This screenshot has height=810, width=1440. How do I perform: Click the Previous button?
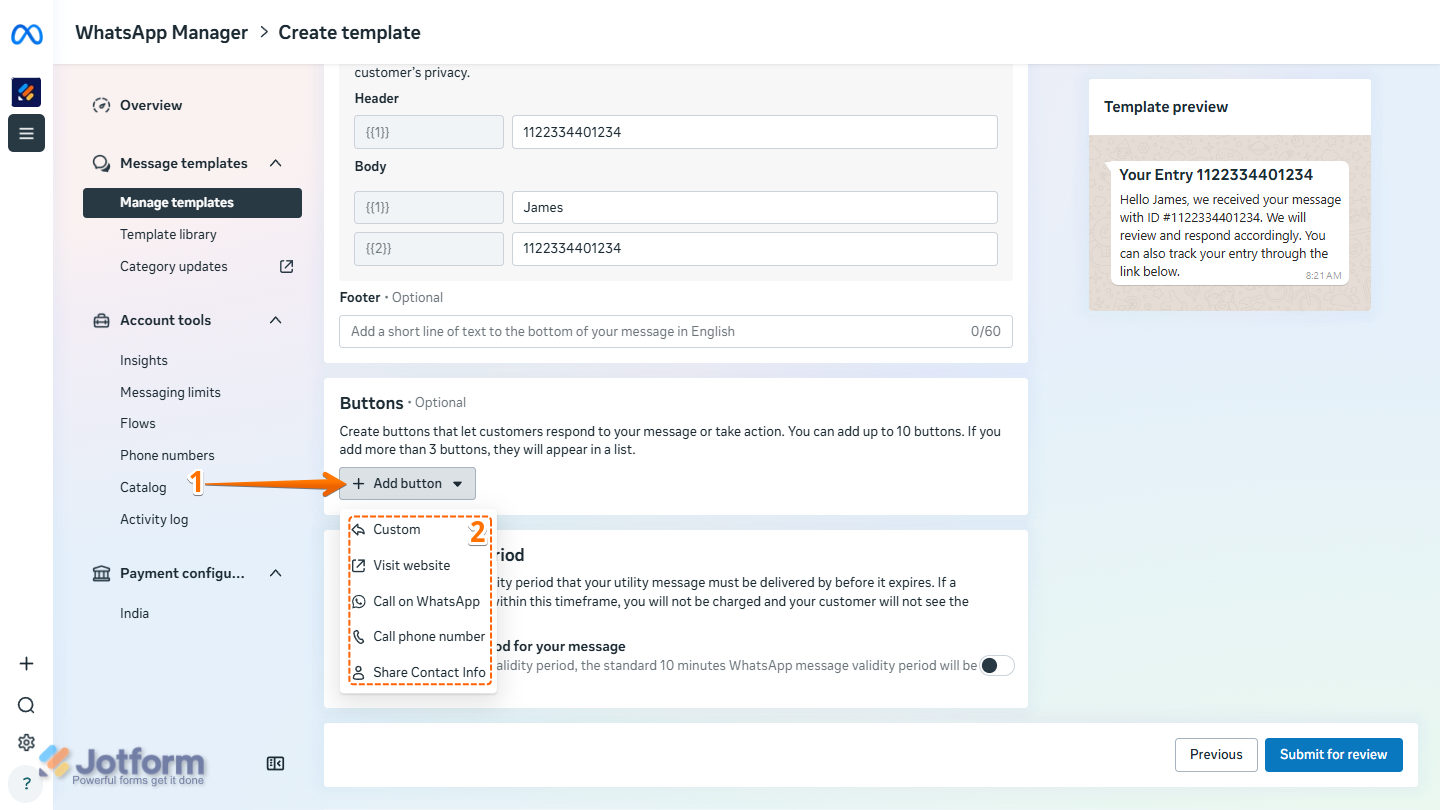[1216, 755]
